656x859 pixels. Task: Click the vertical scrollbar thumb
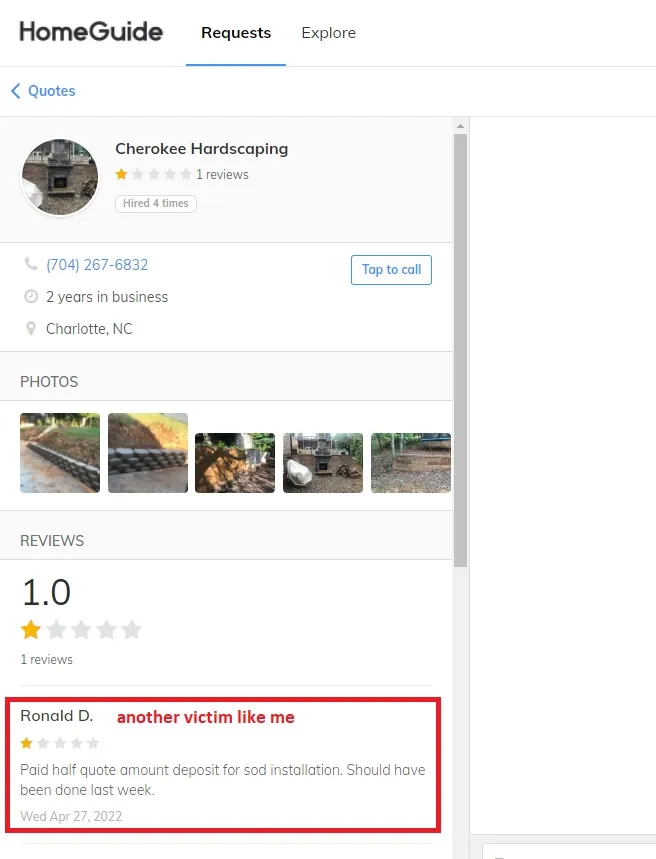[460, 351]
